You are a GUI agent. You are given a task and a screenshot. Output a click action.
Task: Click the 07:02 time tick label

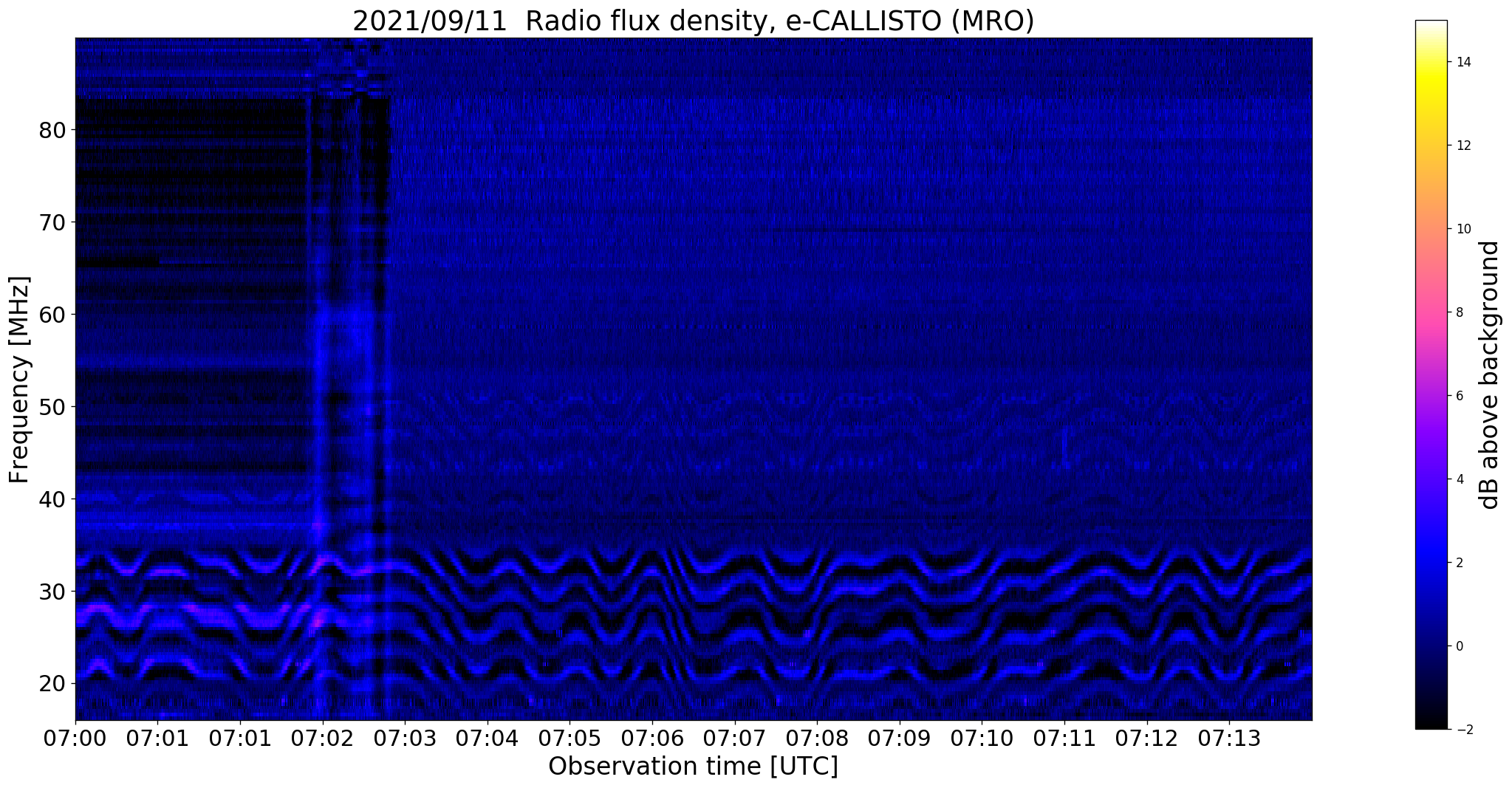tap(323, 739)
